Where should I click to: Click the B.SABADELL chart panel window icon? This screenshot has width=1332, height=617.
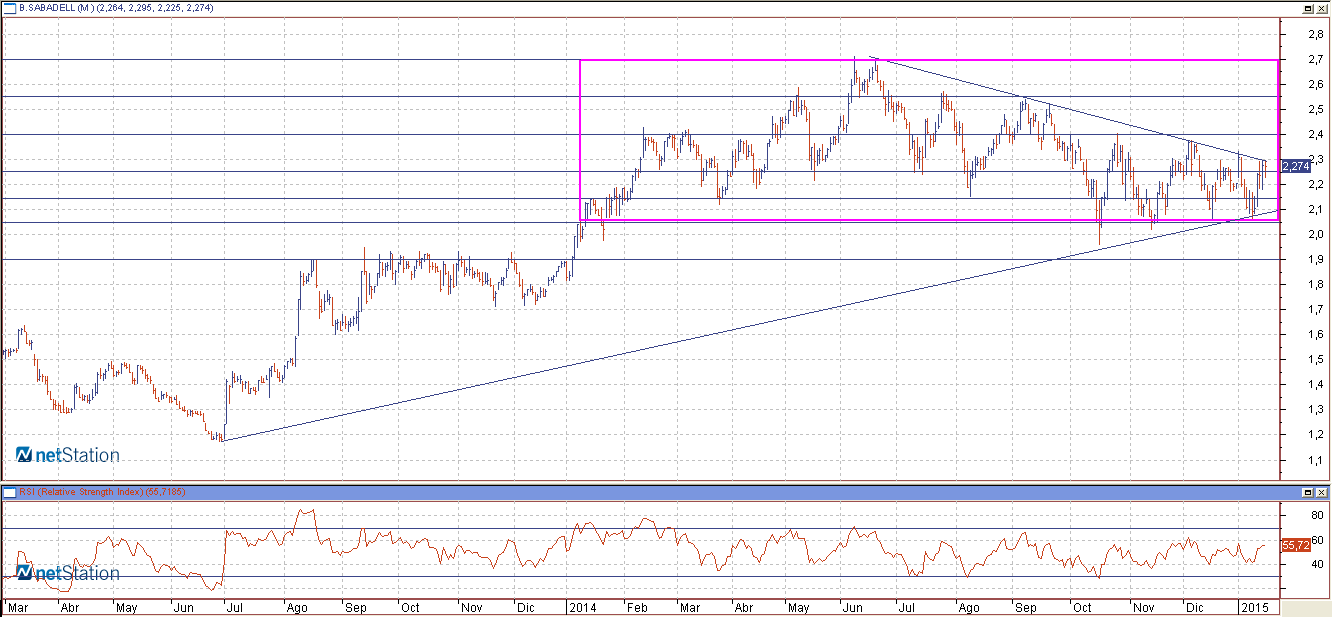tap(9, 8)
